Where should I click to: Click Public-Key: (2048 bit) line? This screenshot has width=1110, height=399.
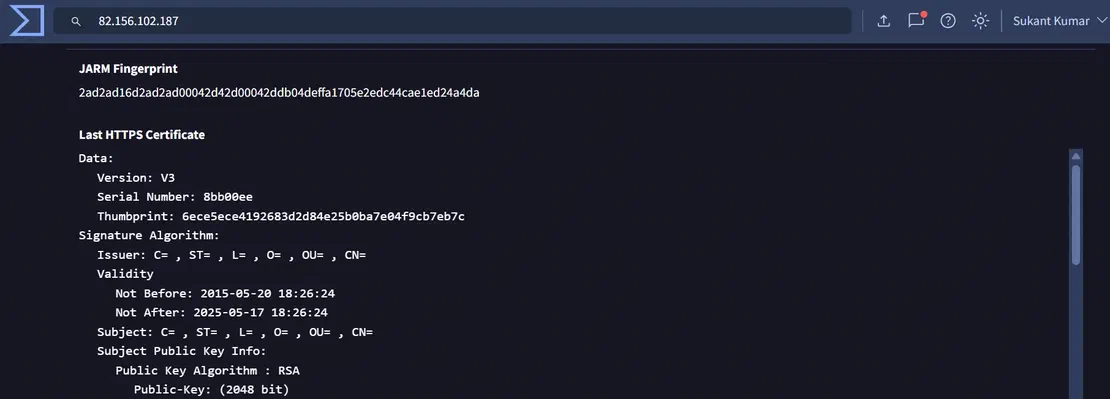point(212,389)
